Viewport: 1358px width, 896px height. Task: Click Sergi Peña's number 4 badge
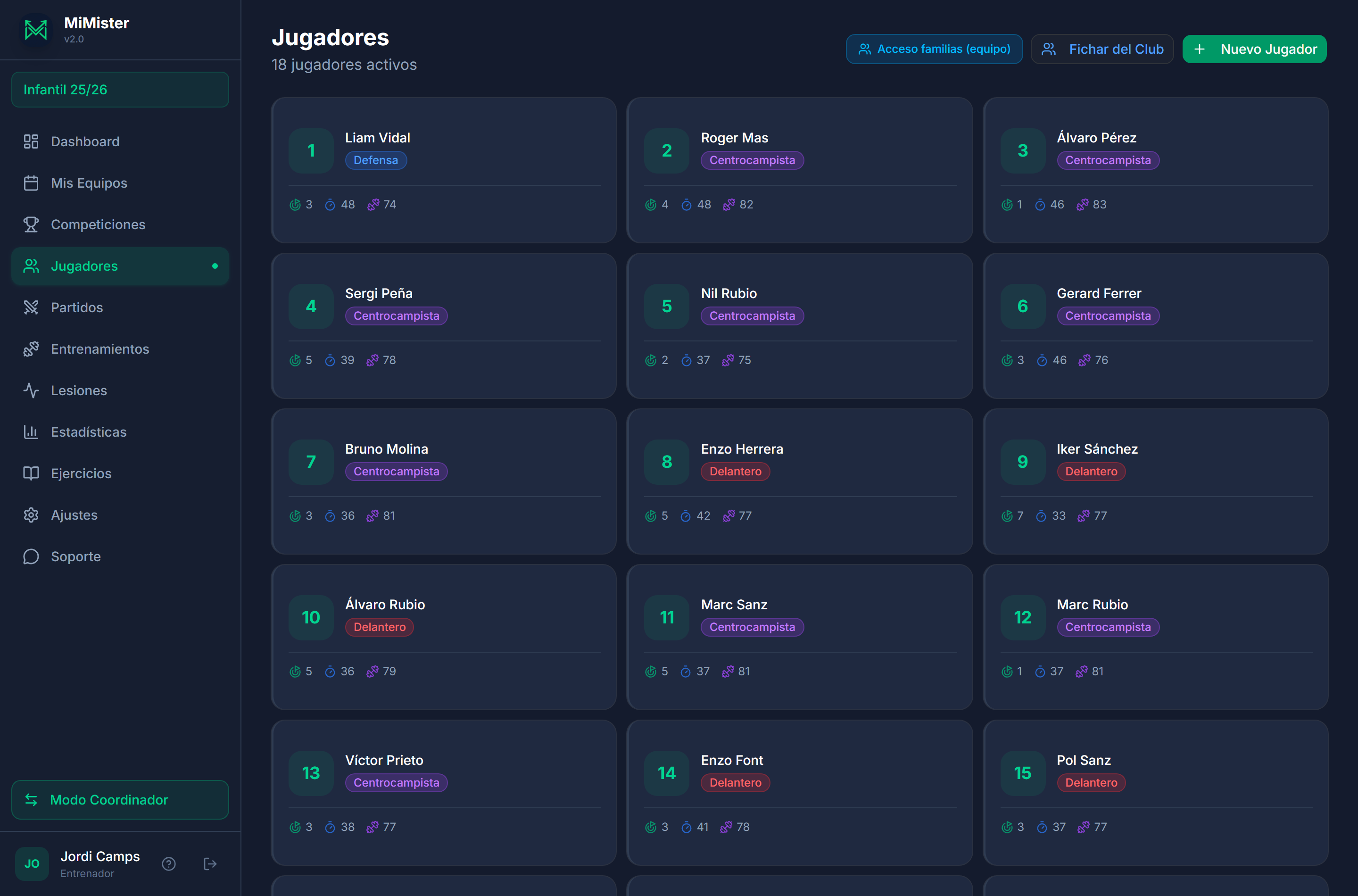pyautogui.click(x=311, y=306)
